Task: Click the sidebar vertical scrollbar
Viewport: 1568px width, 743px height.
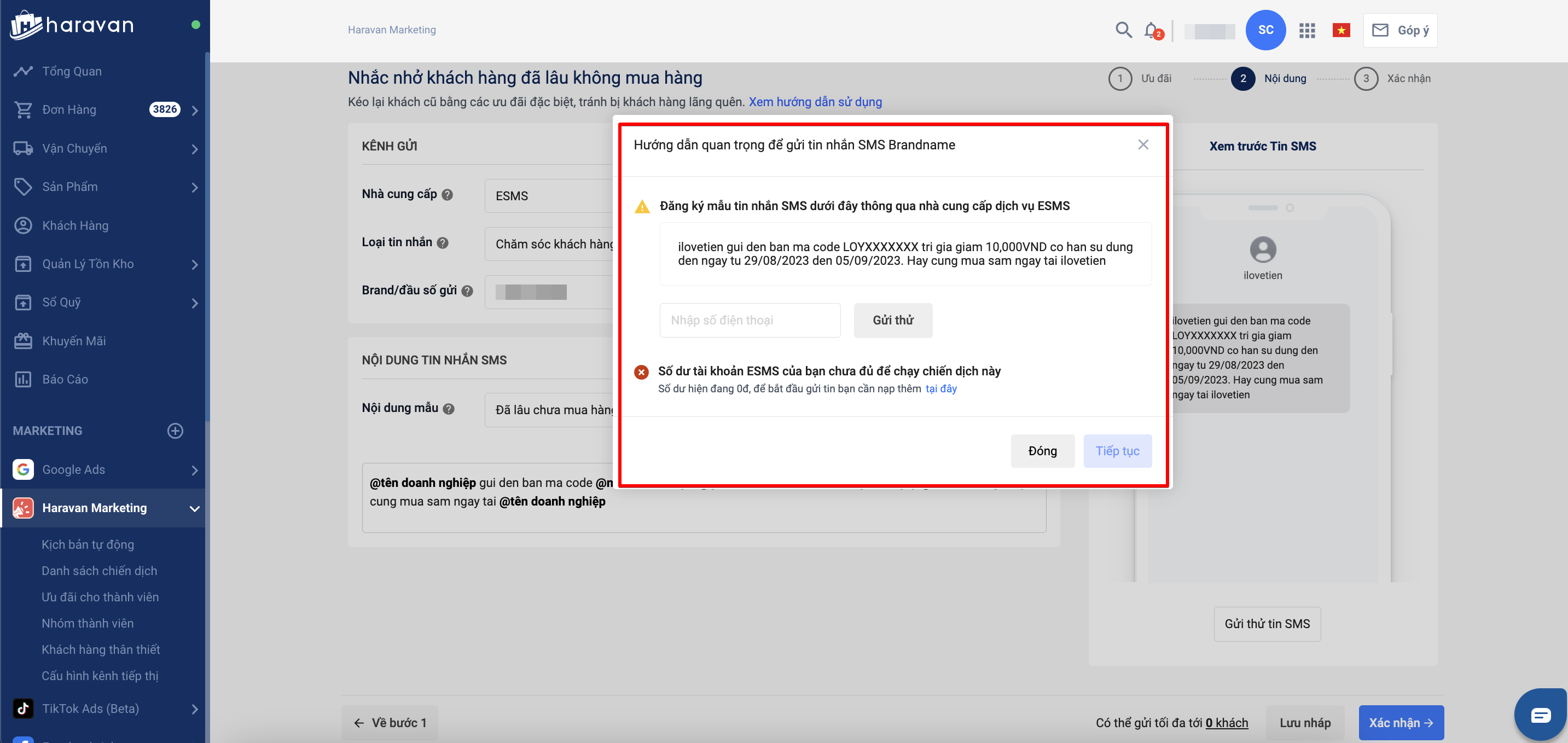Action: click(x=207, y=237)
